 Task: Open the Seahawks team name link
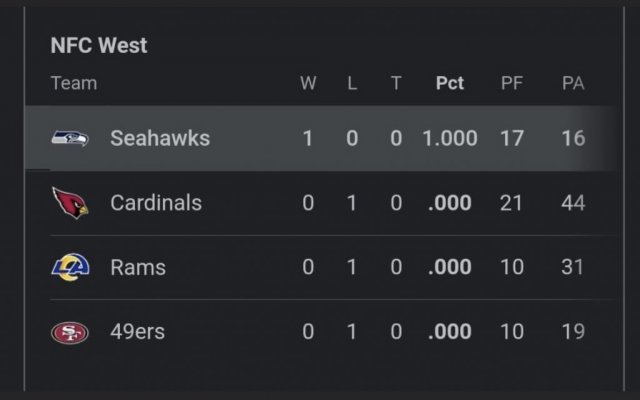click(x=160, y=138)
